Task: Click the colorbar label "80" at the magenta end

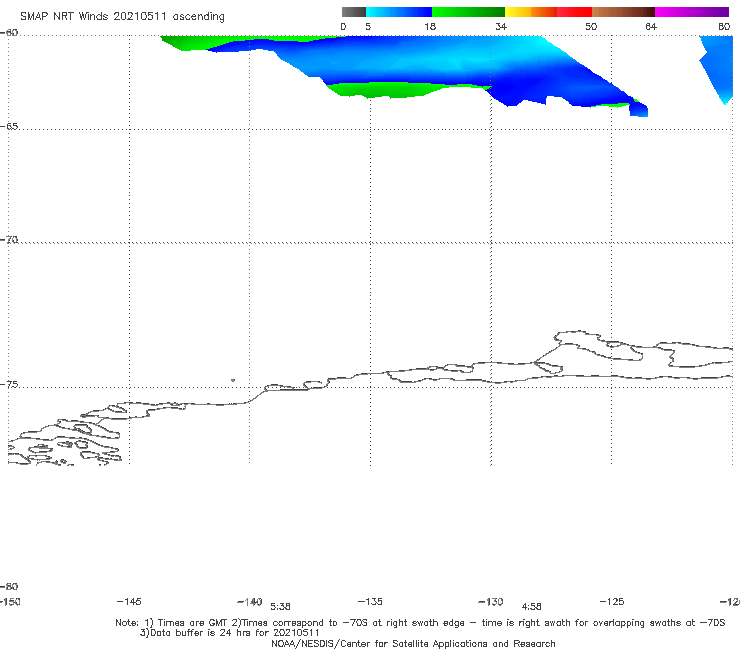Action: point(724,26)
